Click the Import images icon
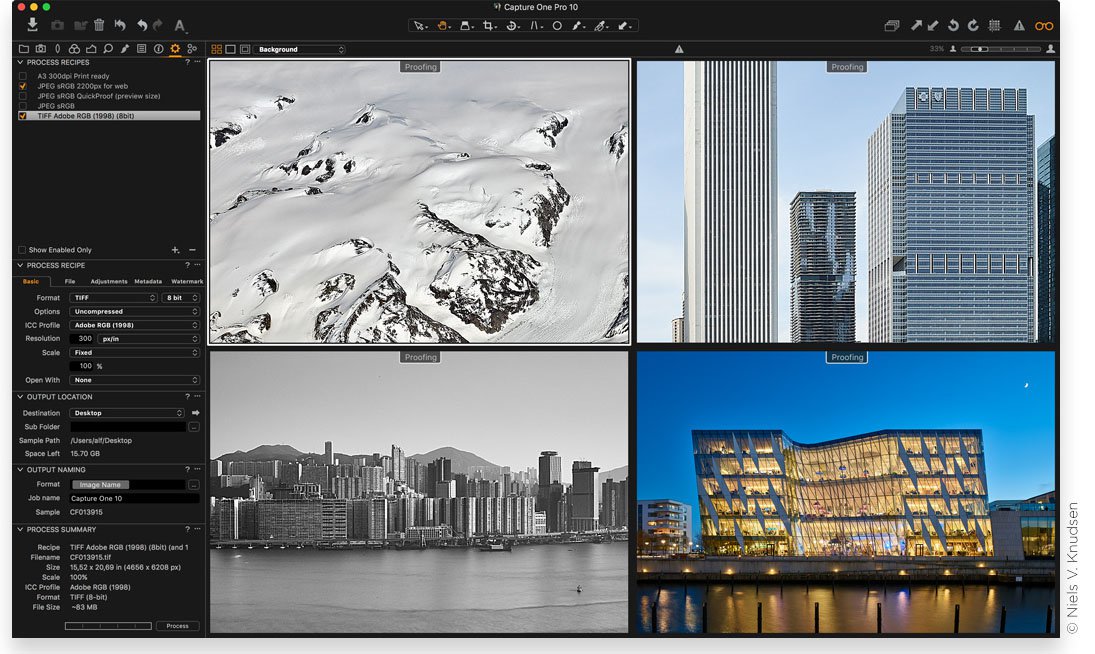Viewport: 1095px width, 654px height. click(32, 25)
